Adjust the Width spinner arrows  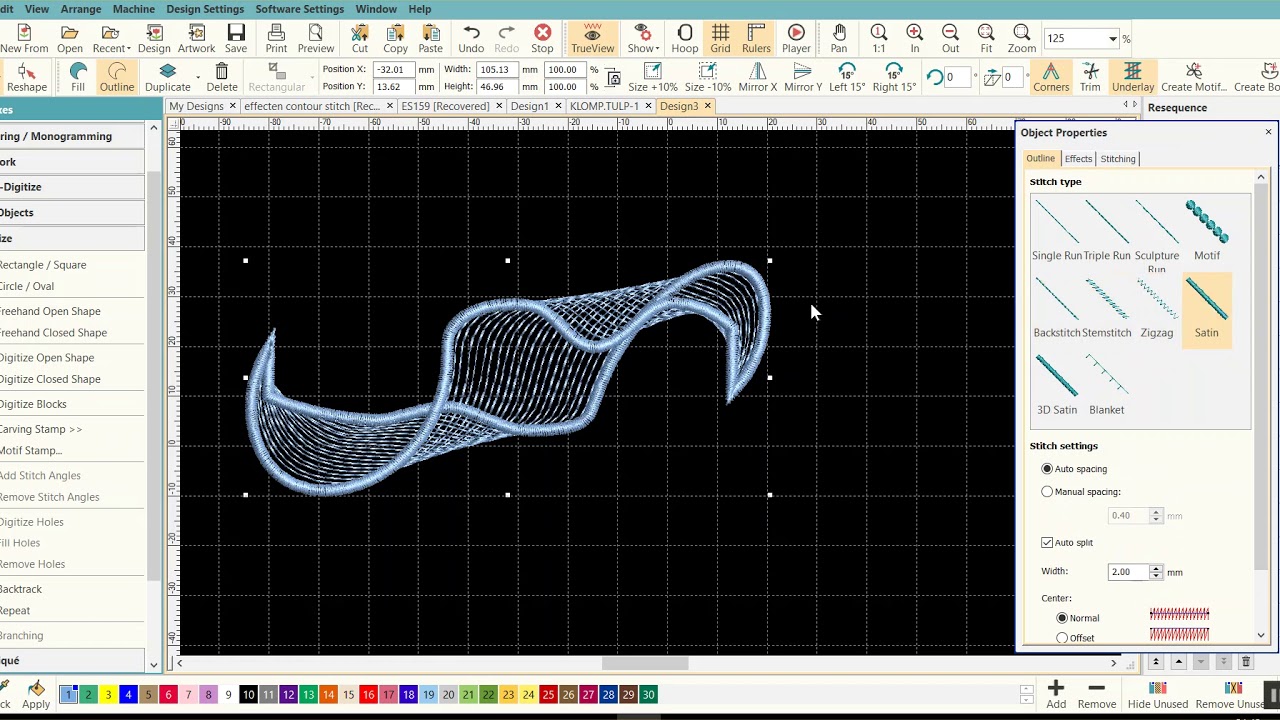click(1156, 572)
